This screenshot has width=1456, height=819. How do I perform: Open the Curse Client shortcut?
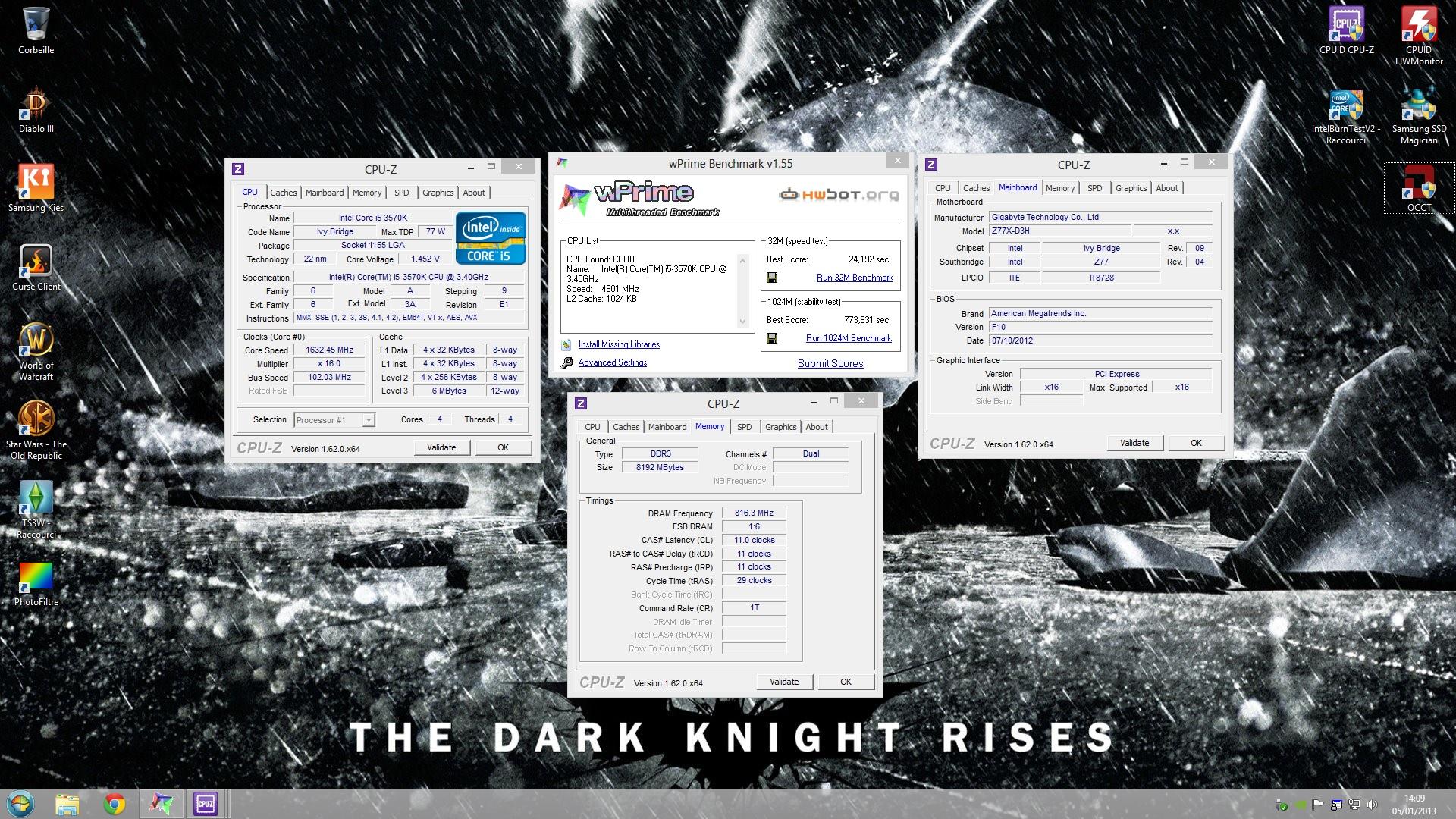tap(36, 268)
